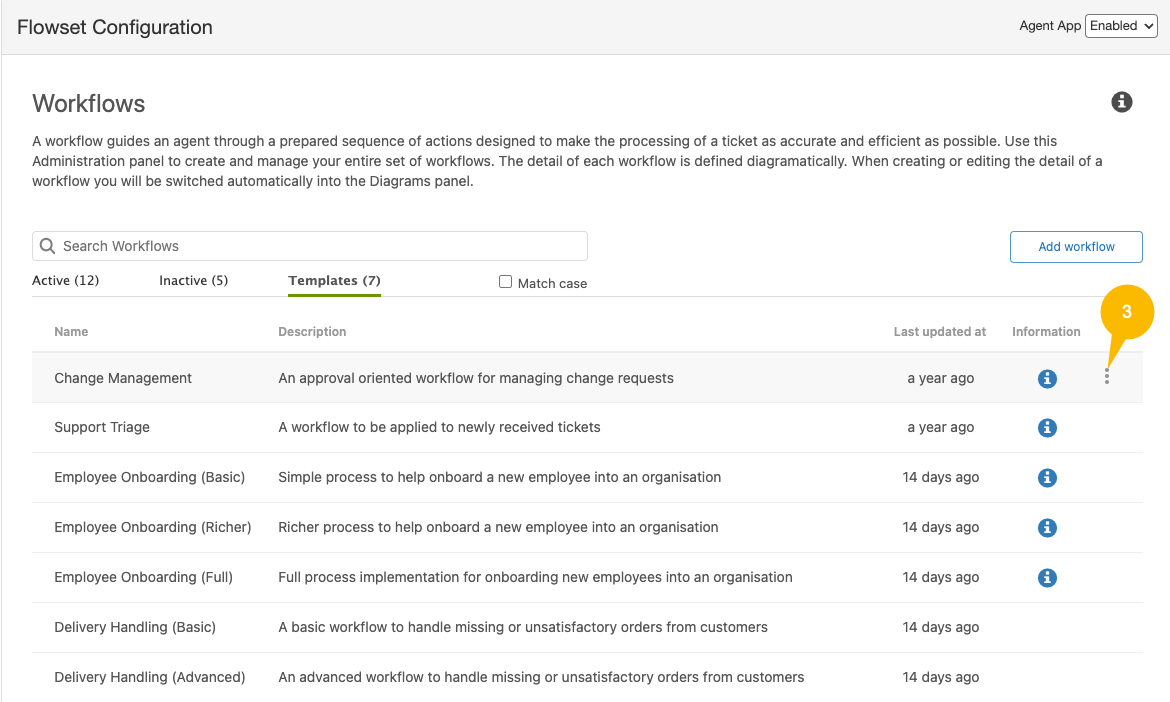Click the Add workflow button
1170x702 pixels.
[x=1076, y=247]
